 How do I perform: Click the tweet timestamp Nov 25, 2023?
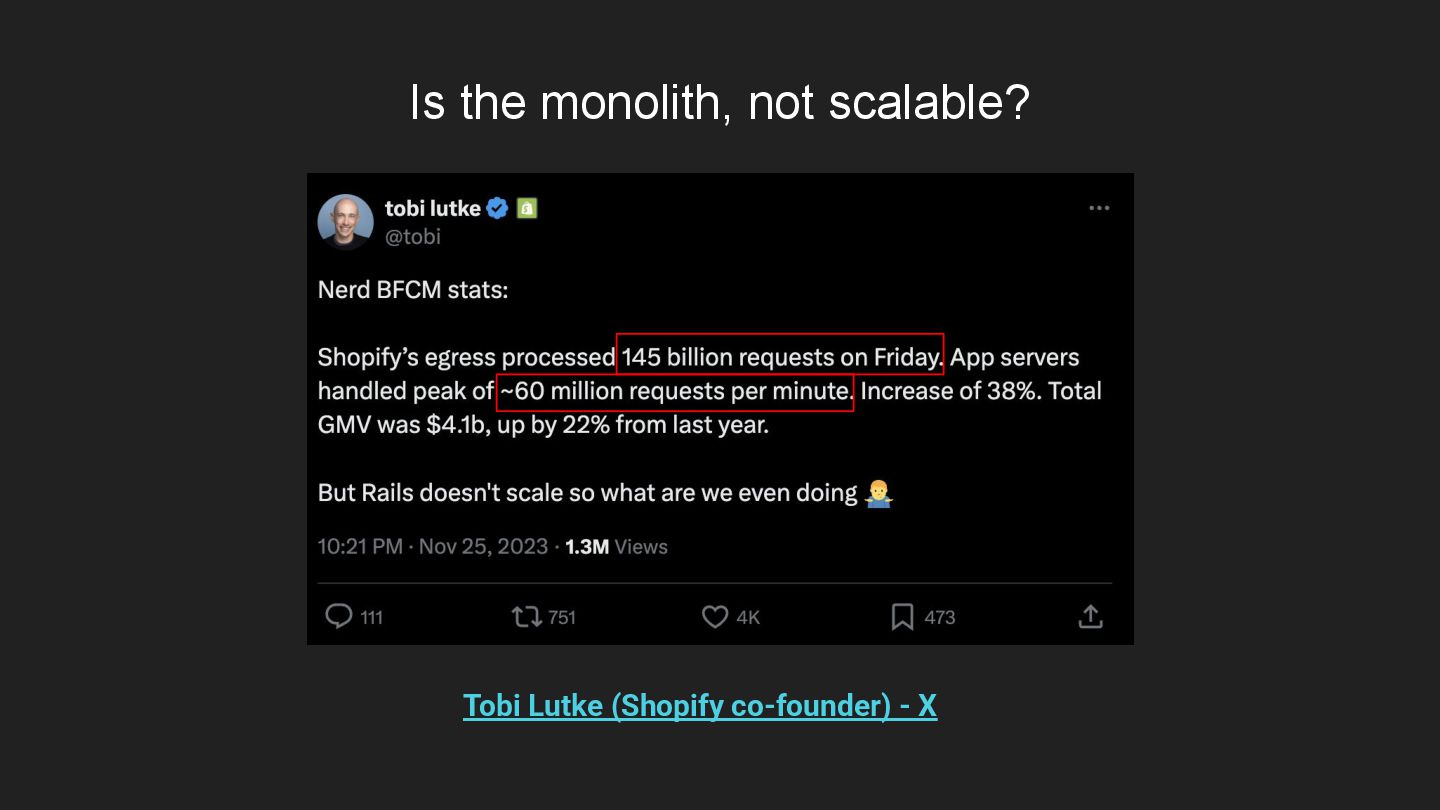(x=483, y=547)
